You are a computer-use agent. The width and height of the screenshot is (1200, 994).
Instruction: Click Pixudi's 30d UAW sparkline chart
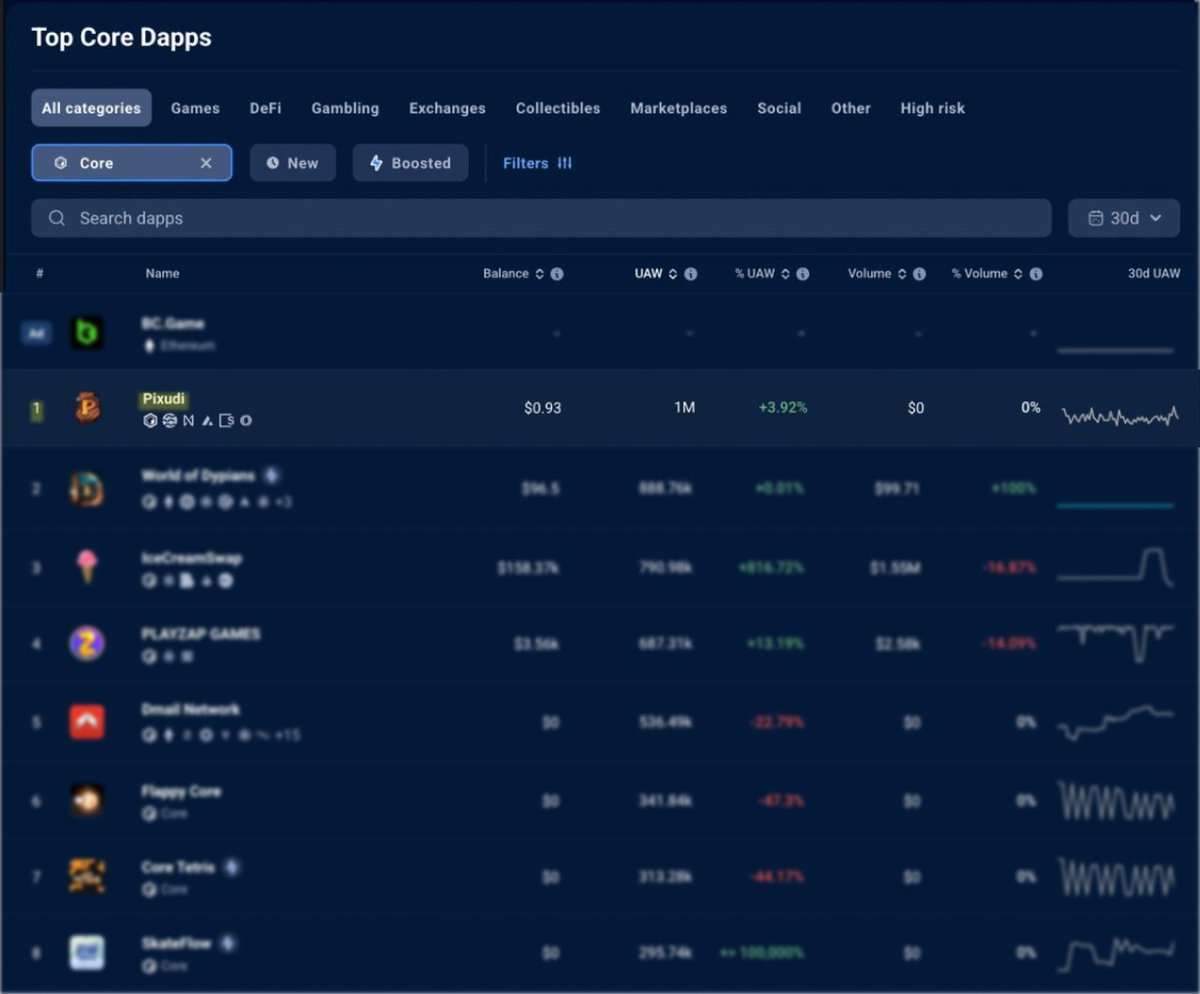point(1120,415)
